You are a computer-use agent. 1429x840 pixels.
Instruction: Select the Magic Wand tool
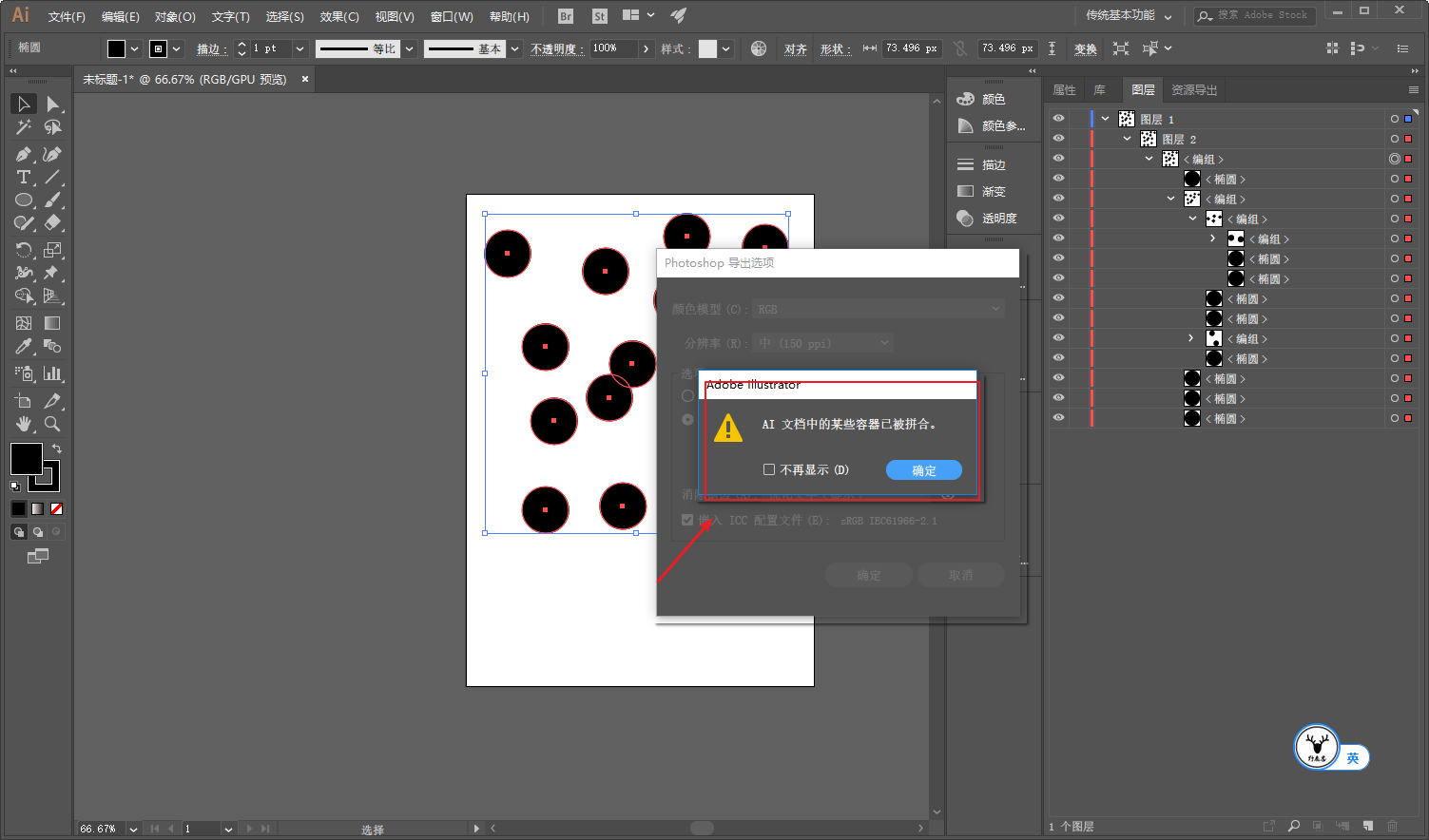tap(24, 126)
